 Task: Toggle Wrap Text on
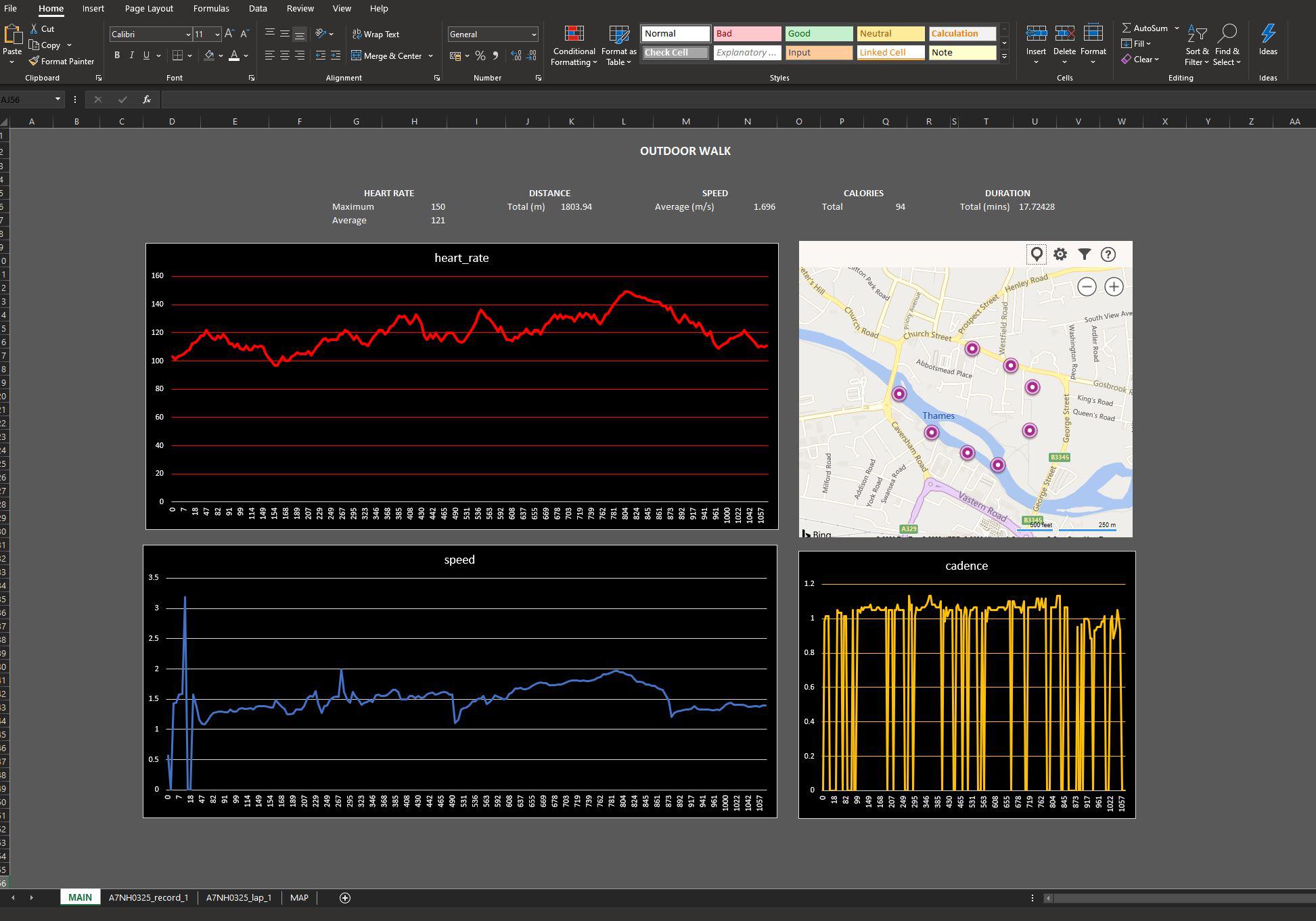[376, 34]
